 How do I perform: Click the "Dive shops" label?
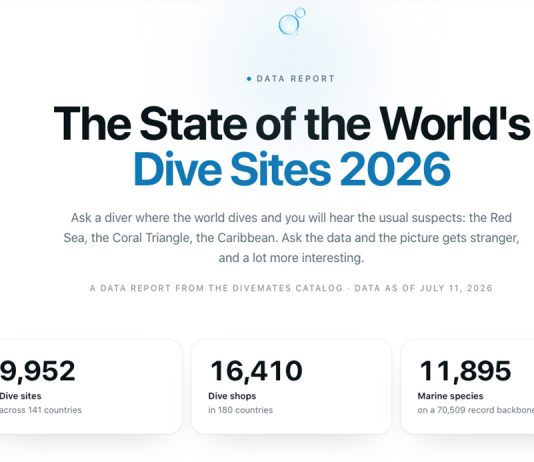click(x=232, y=396)
